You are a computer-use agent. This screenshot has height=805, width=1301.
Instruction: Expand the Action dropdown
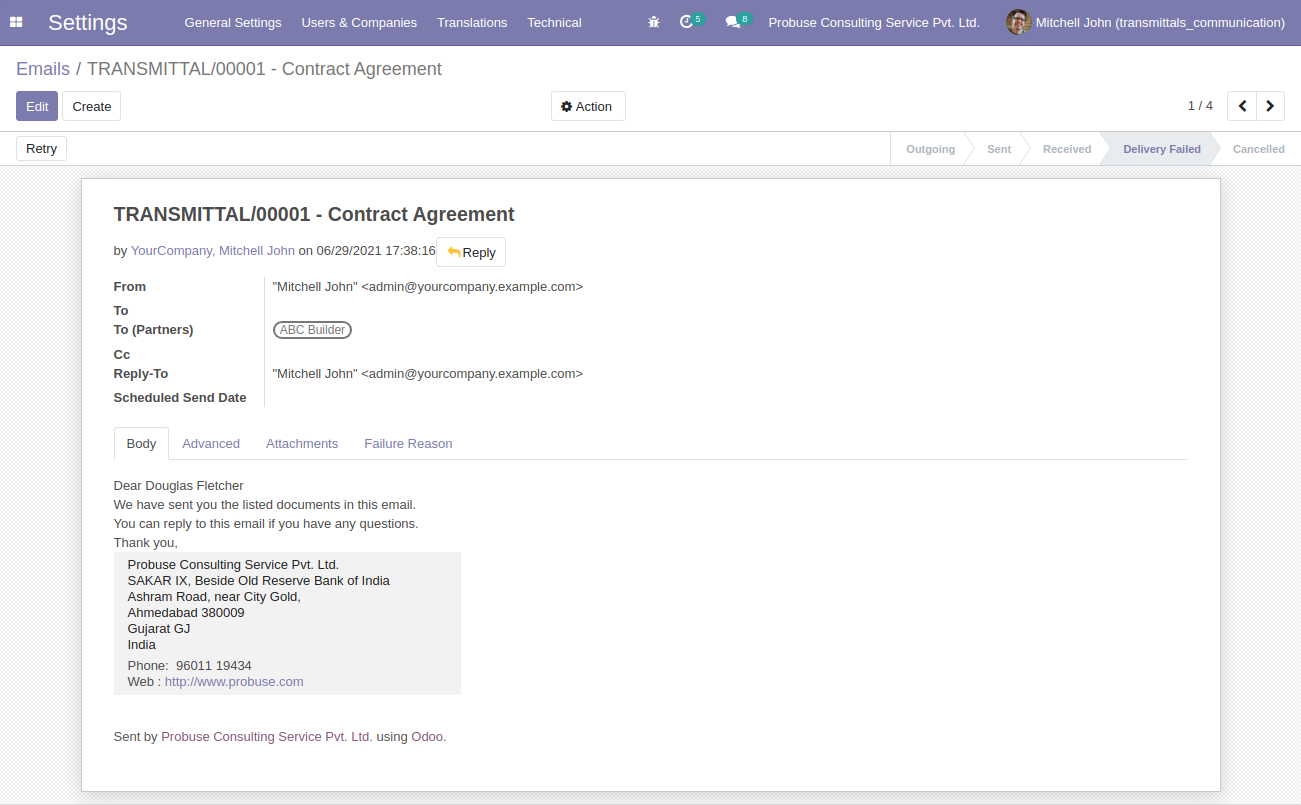tap(588, 106)
